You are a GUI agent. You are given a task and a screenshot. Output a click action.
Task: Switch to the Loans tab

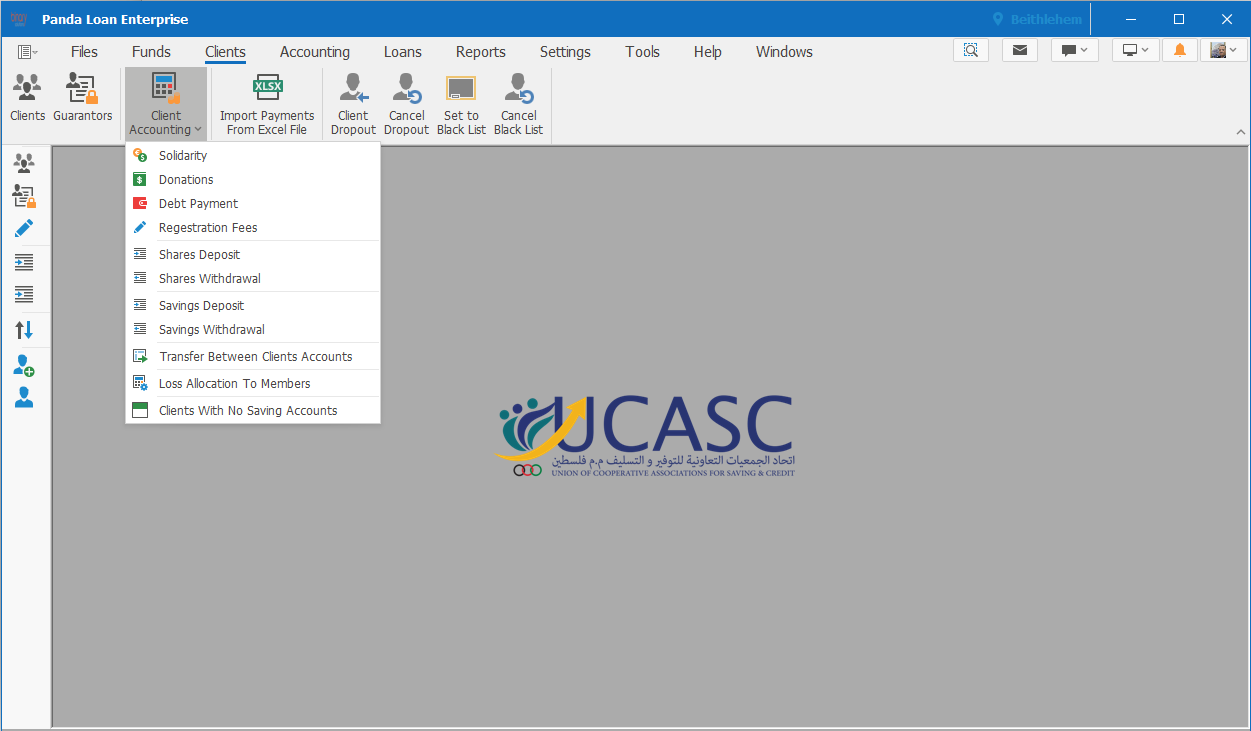(x=403, y=52)
